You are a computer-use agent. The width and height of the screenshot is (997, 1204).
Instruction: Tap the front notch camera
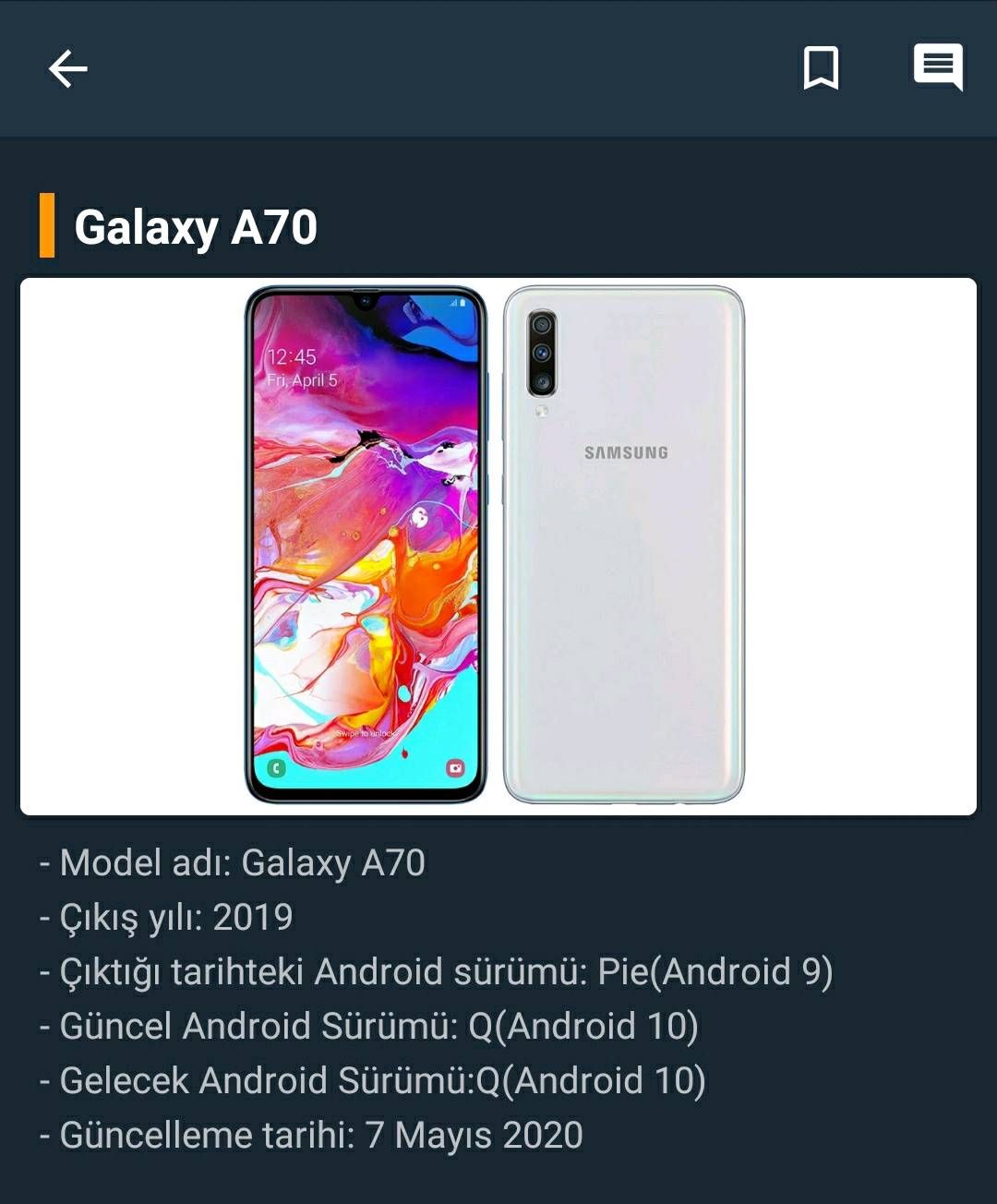(x=366, y=301)
